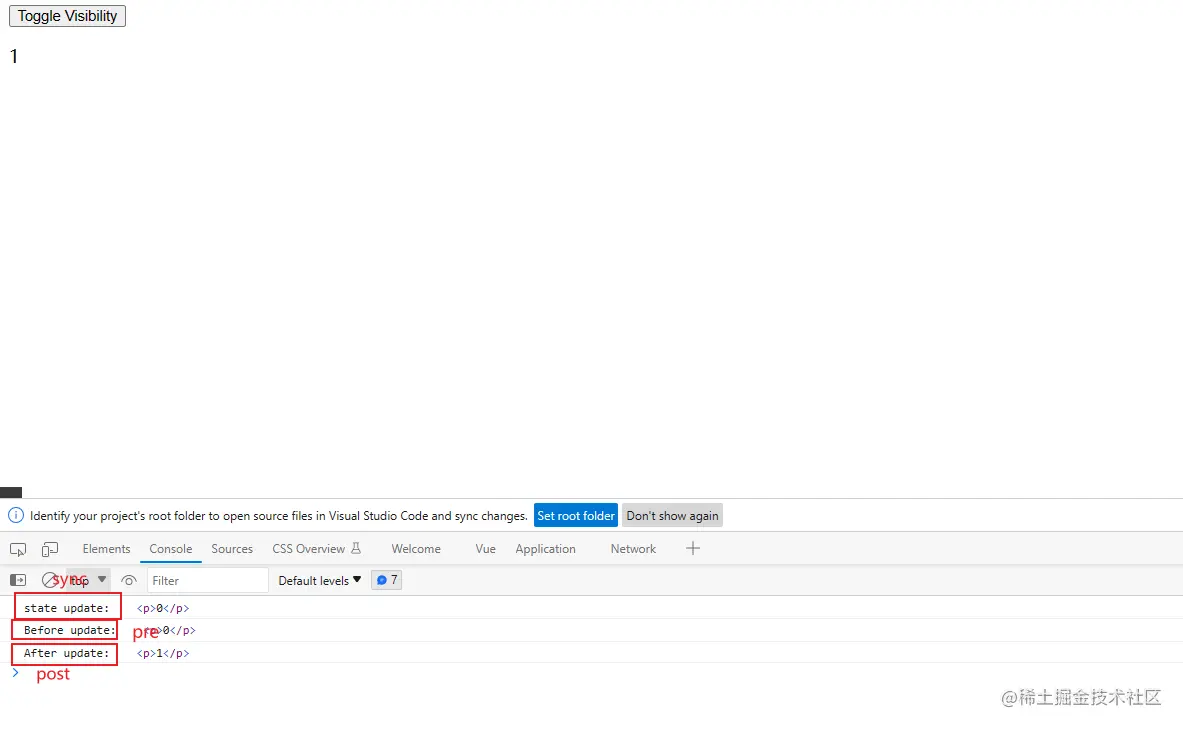Open the Default levels dropdown
The height and width of the screenshot is (729, 1183).
click(x=320, y=580)
